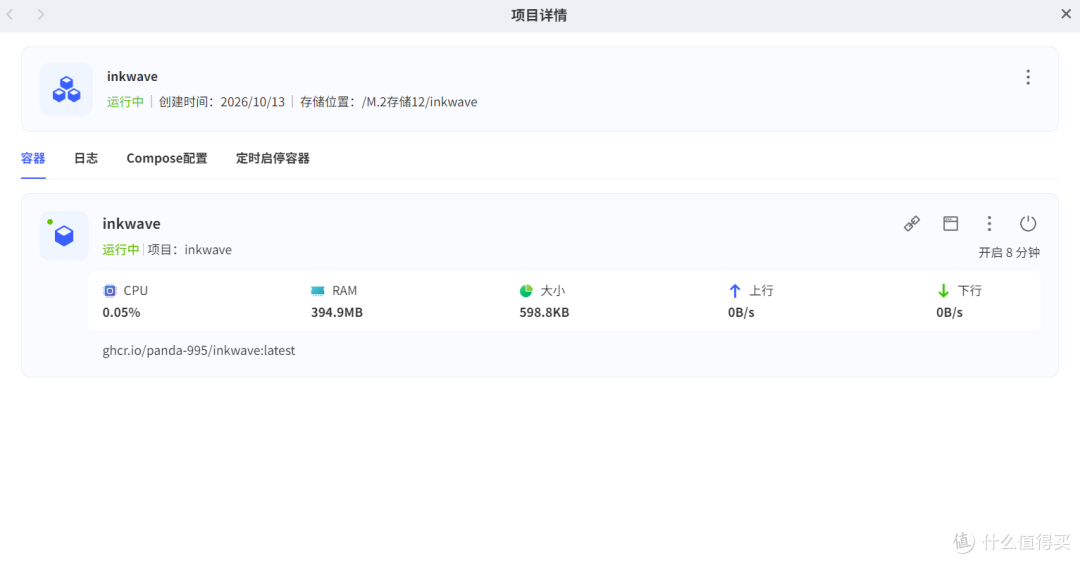1080x564 pixels.
Task: Click the container power button
Action: [x=1028, y=223]
